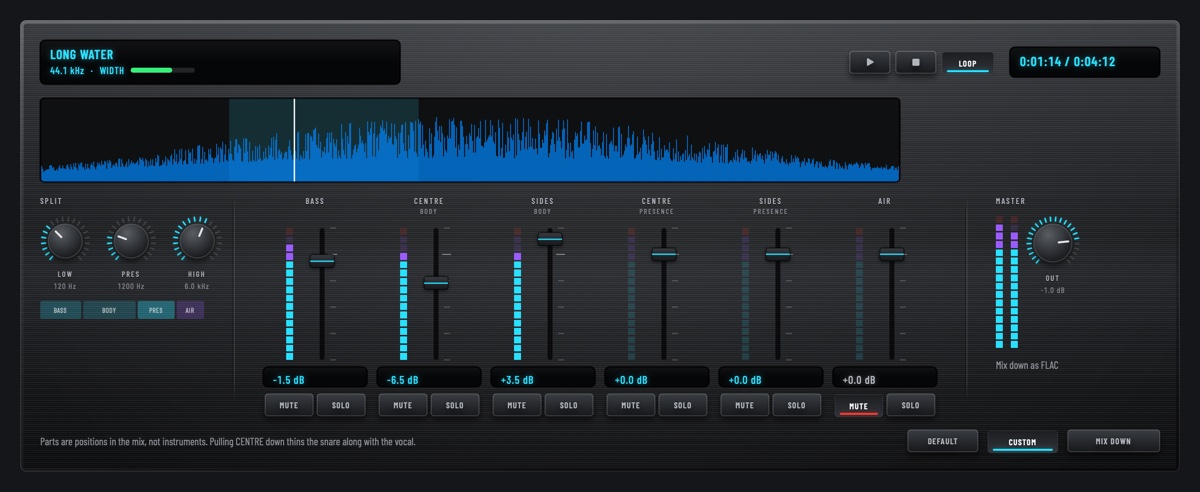Mute the SIDES BODY channel
The image size is (1200, 492).
pos(517,405)
